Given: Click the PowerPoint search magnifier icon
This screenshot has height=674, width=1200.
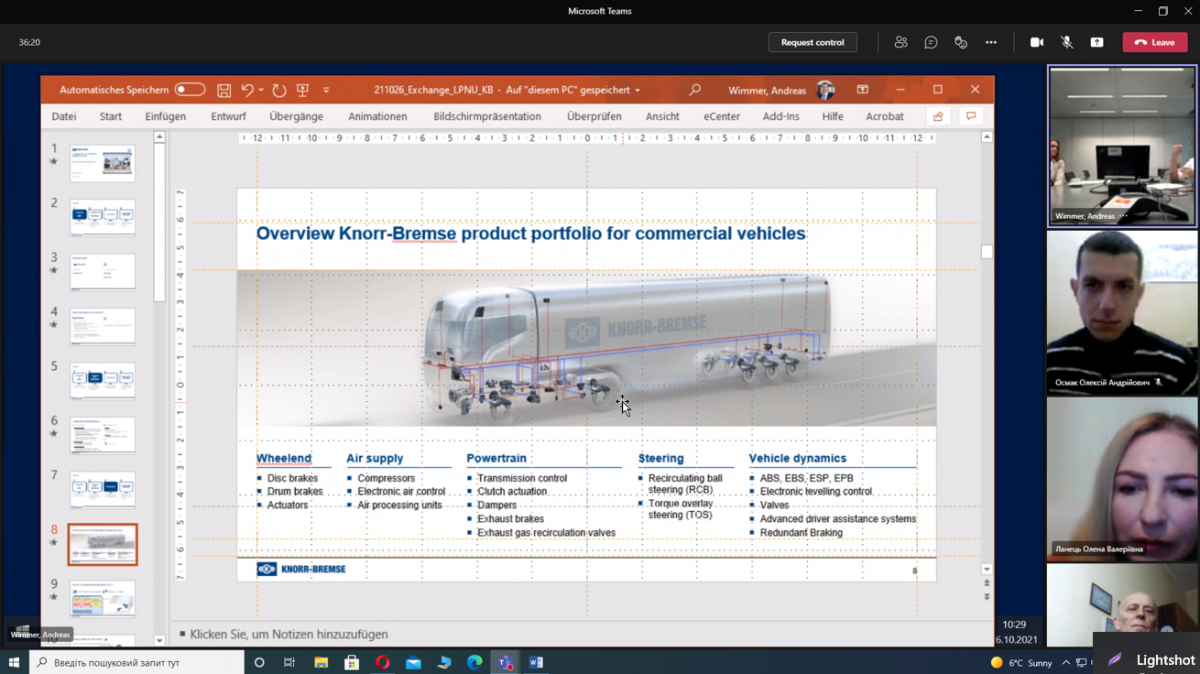Looking at the screenshot, I should tap(695, 90).
